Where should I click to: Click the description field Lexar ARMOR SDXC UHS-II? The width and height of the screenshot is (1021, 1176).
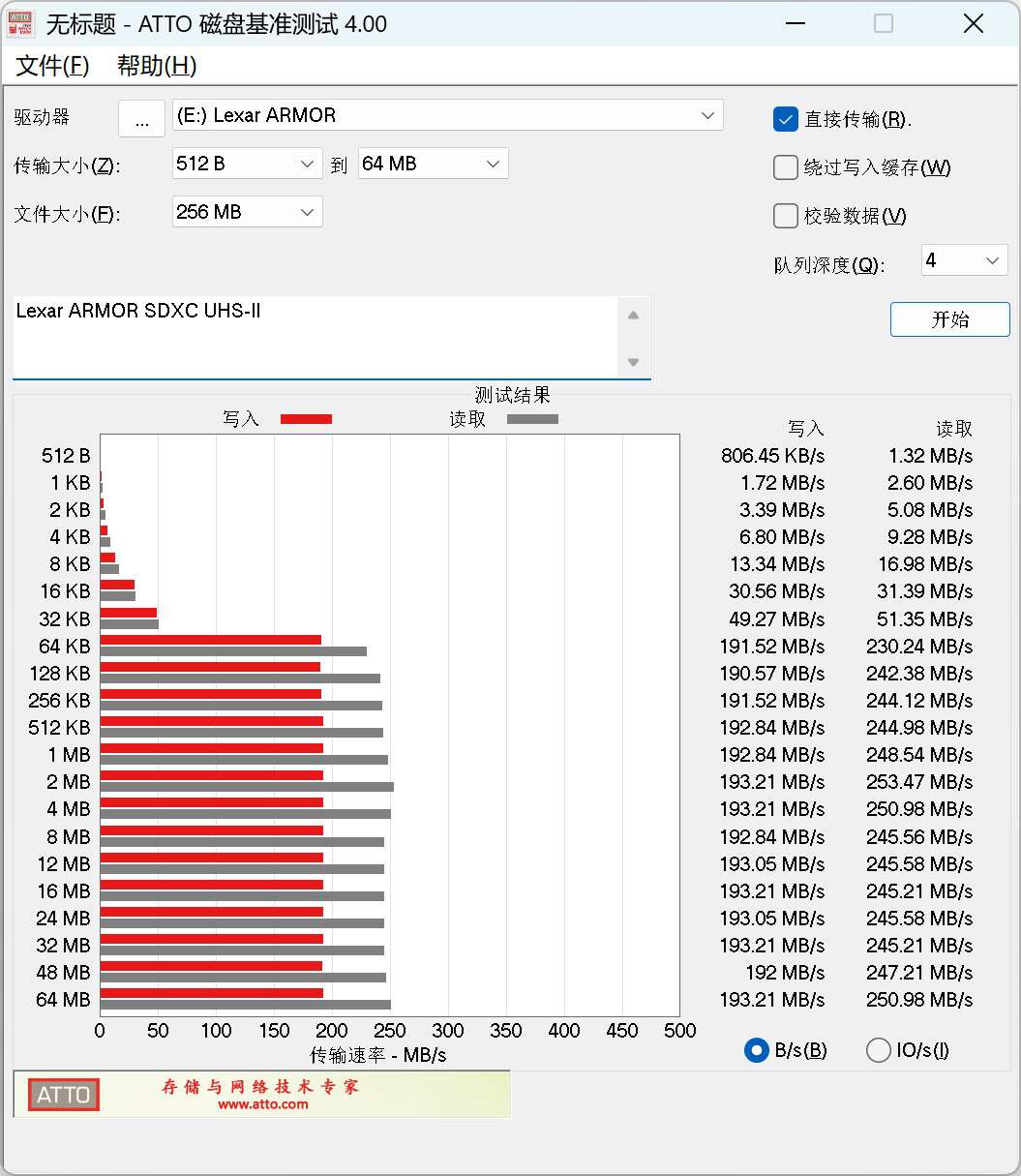pyautogui.click(x=315, y=337)
